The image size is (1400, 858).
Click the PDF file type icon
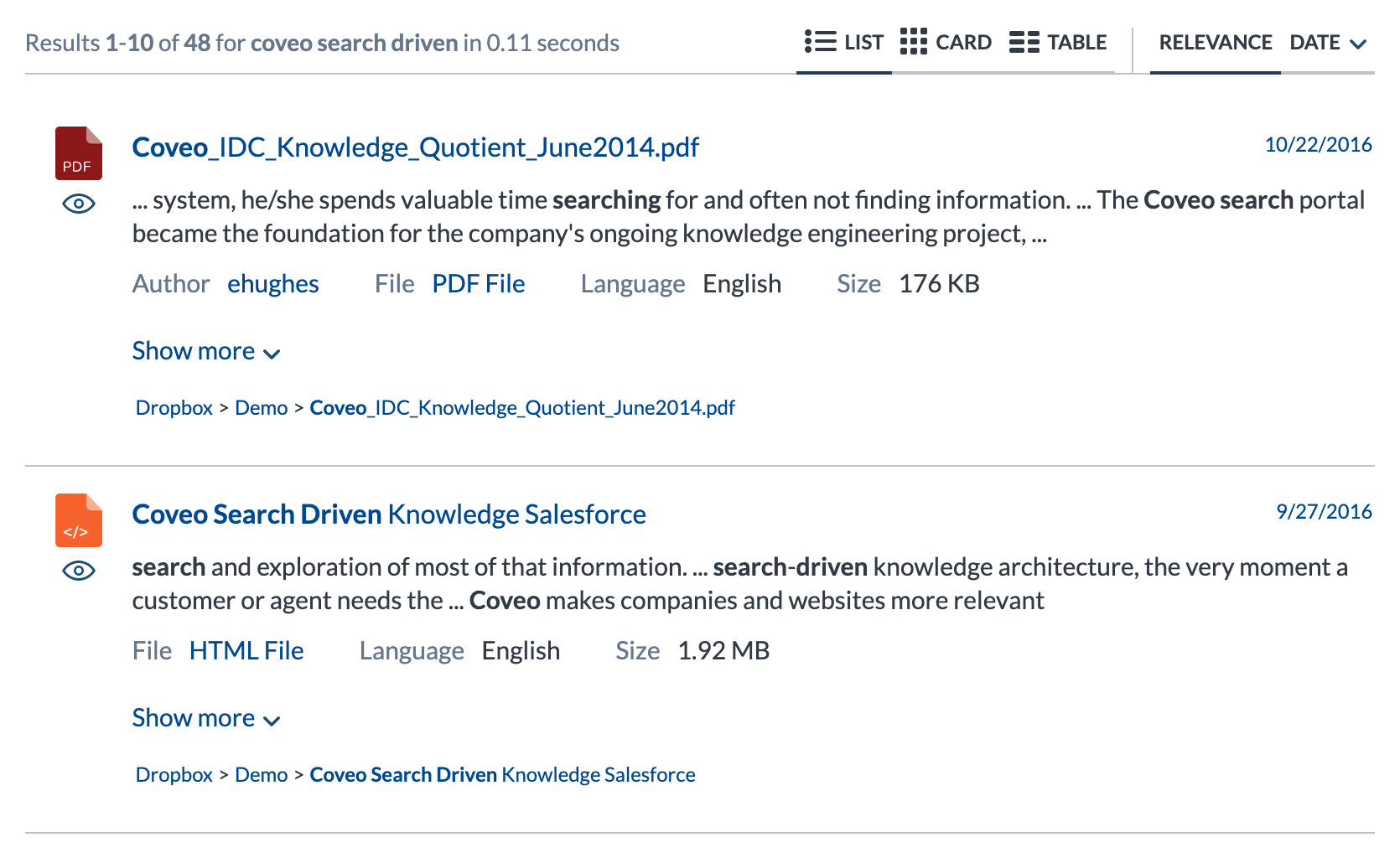[x=79, y=153]
